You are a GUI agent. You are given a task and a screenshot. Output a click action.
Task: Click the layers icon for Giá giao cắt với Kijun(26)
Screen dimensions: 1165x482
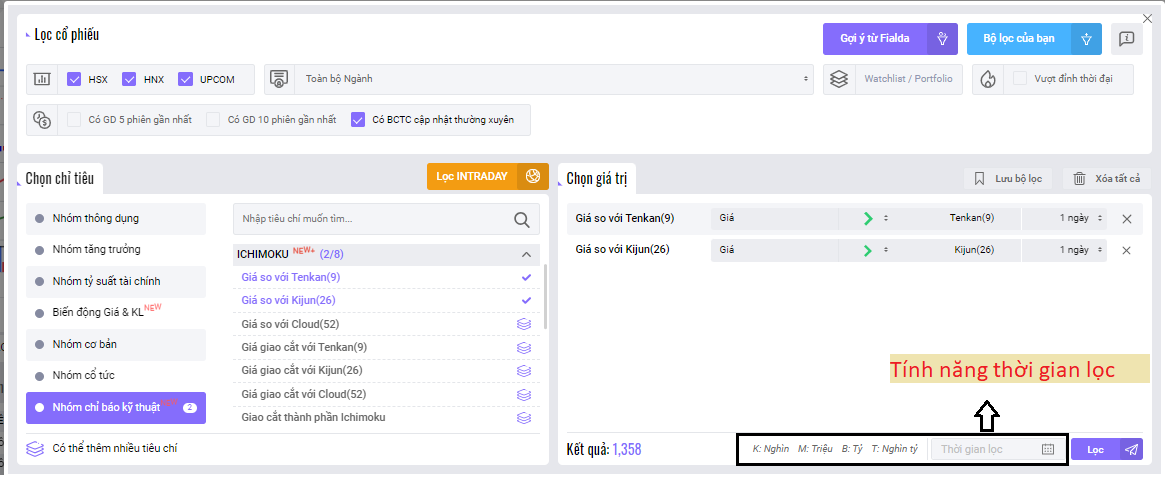pos(523,371)
